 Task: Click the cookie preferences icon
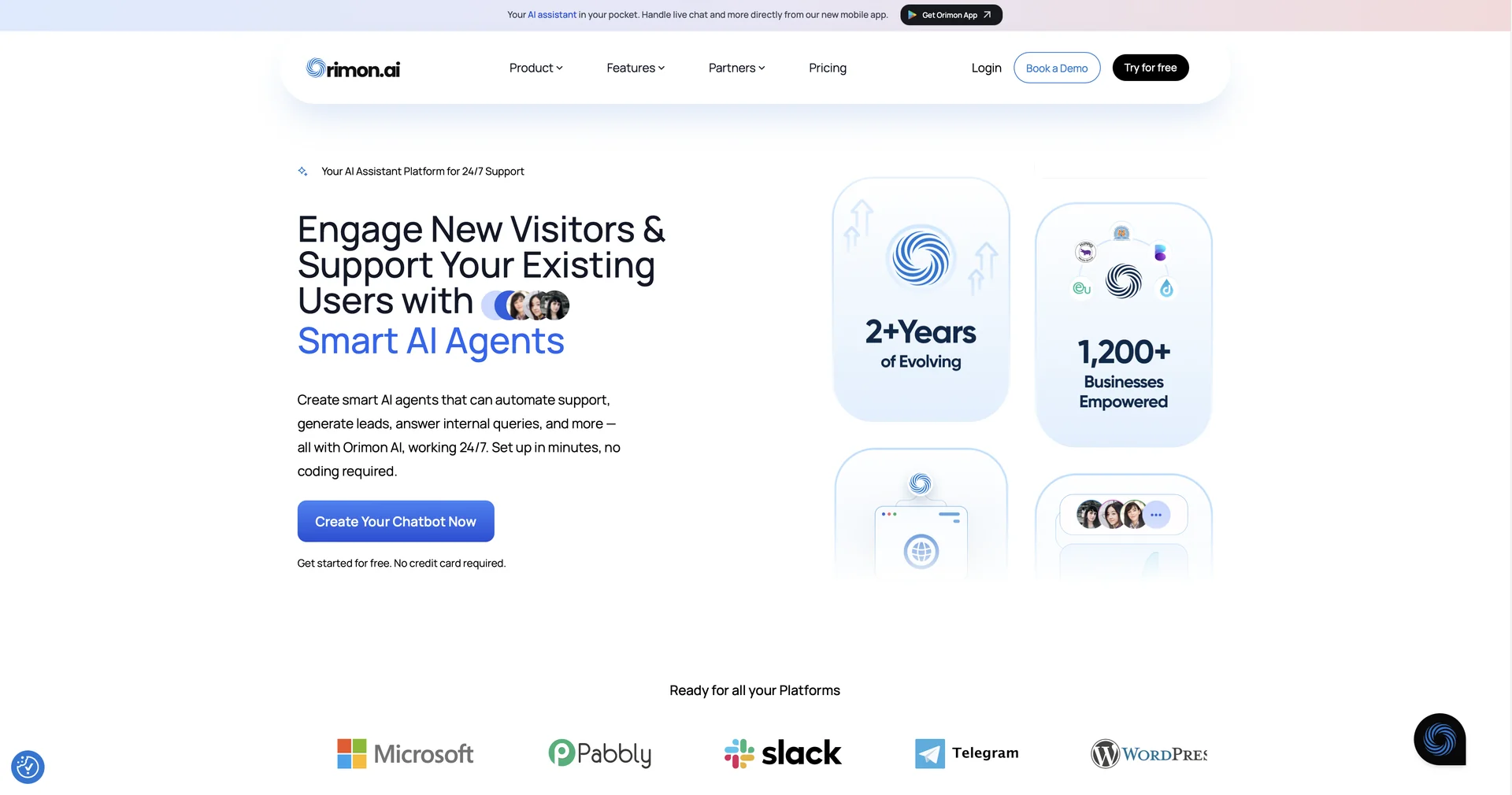(28, 767)
